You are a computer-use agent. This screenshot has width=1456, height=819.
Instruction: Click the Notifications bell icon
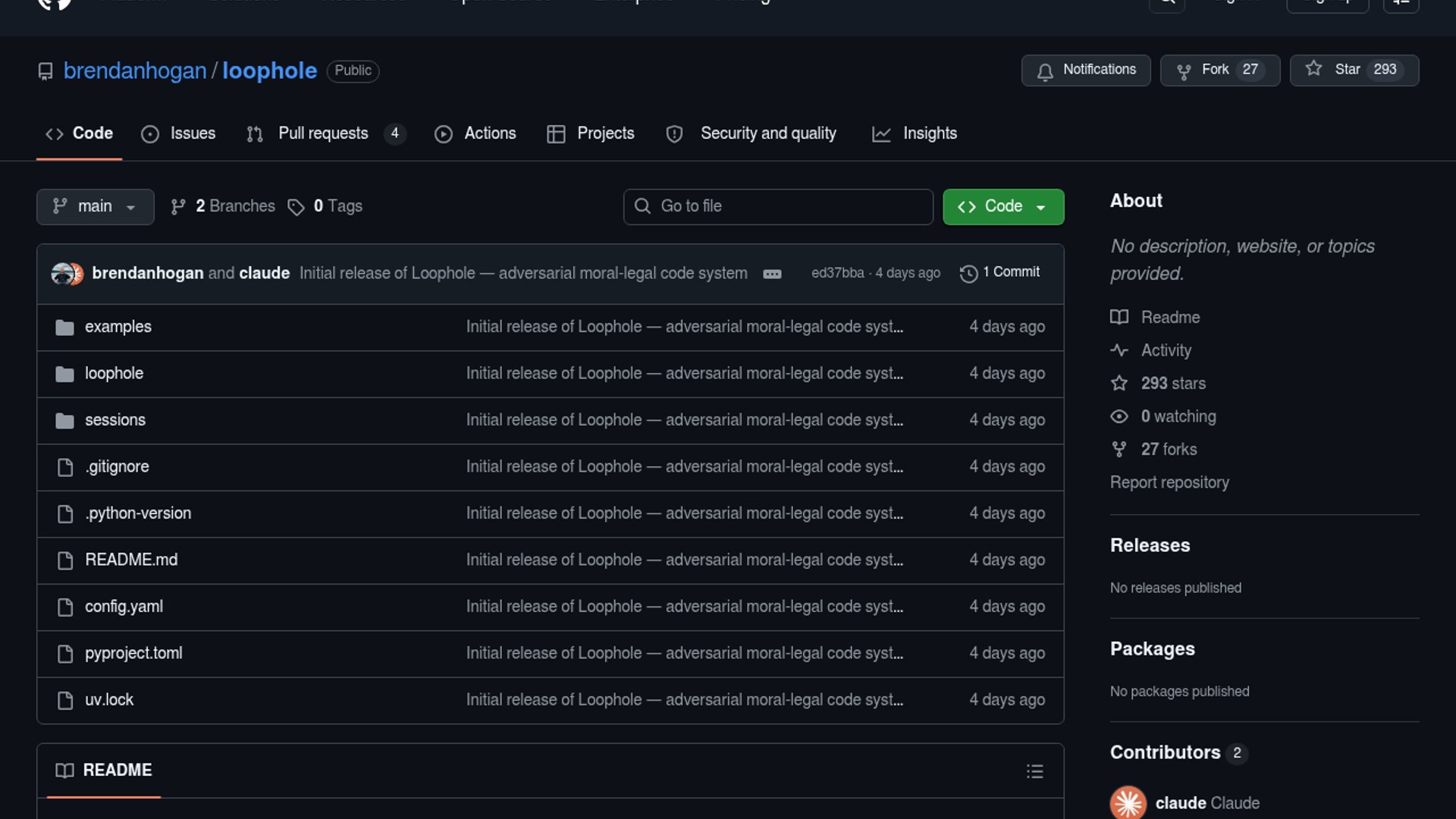pyautogui.click(x=1045, y=71)
